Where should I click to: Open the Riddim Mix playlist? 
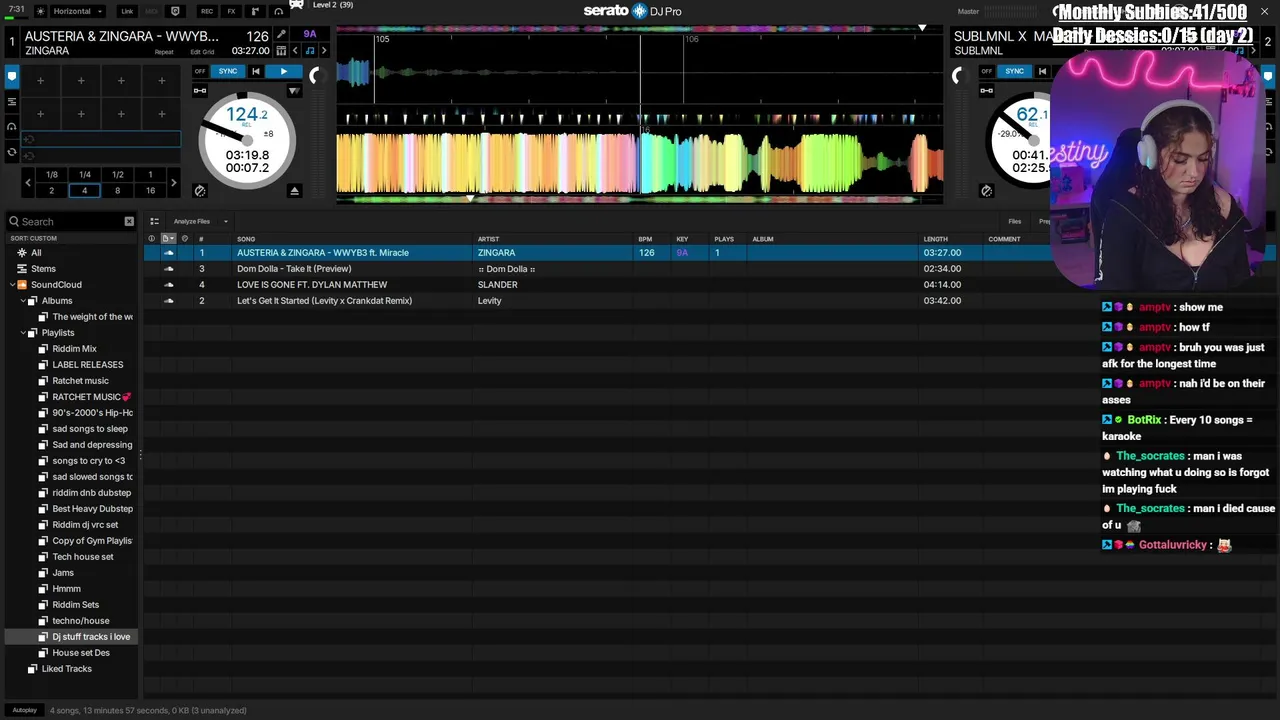(x=74, y=349)
